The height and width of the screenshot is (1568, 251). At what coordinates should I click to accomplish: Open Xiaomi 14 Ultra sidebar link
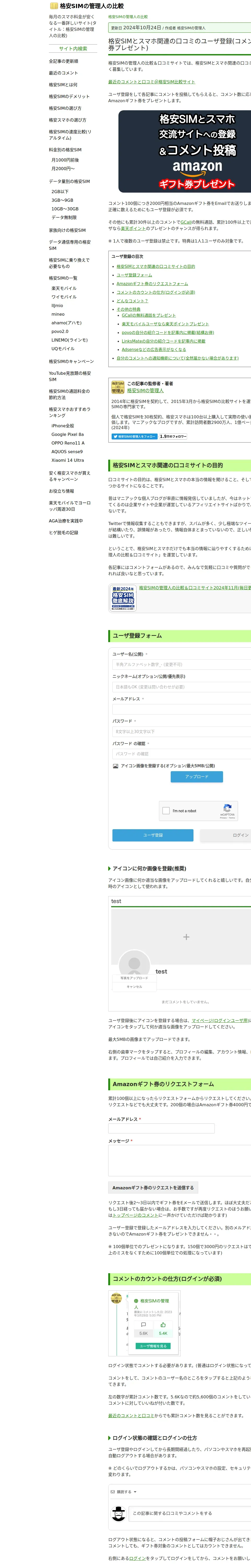click(68, 460)
